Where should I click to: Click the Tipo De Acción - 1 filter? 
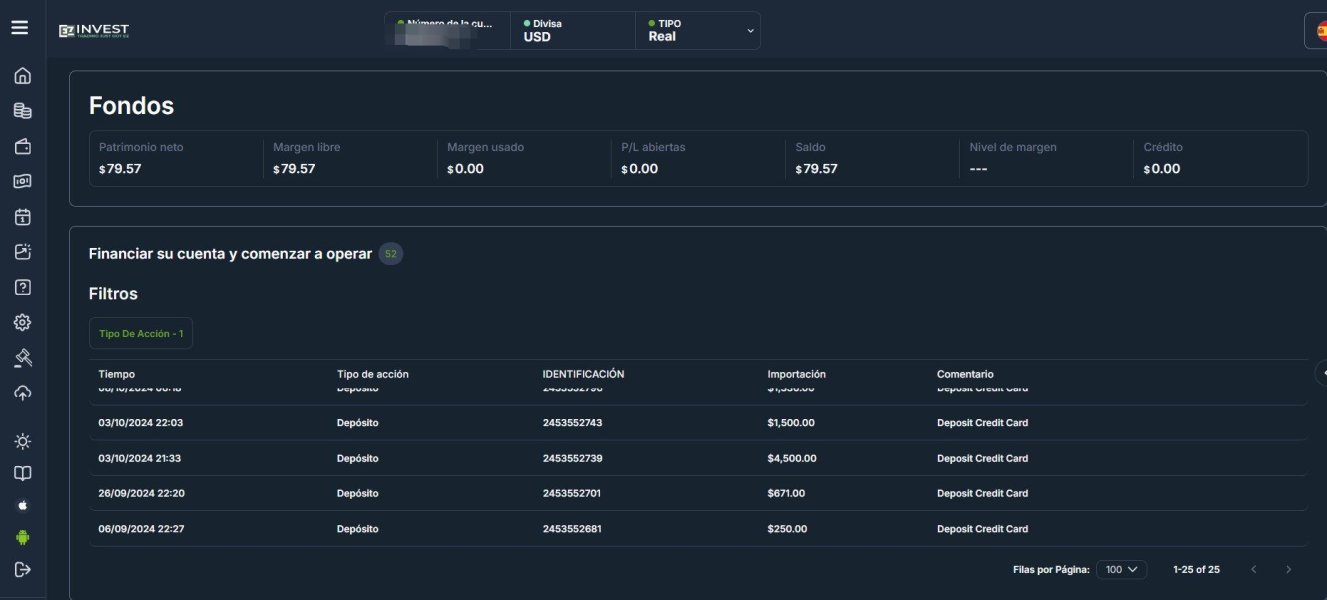tap(141, 333)
